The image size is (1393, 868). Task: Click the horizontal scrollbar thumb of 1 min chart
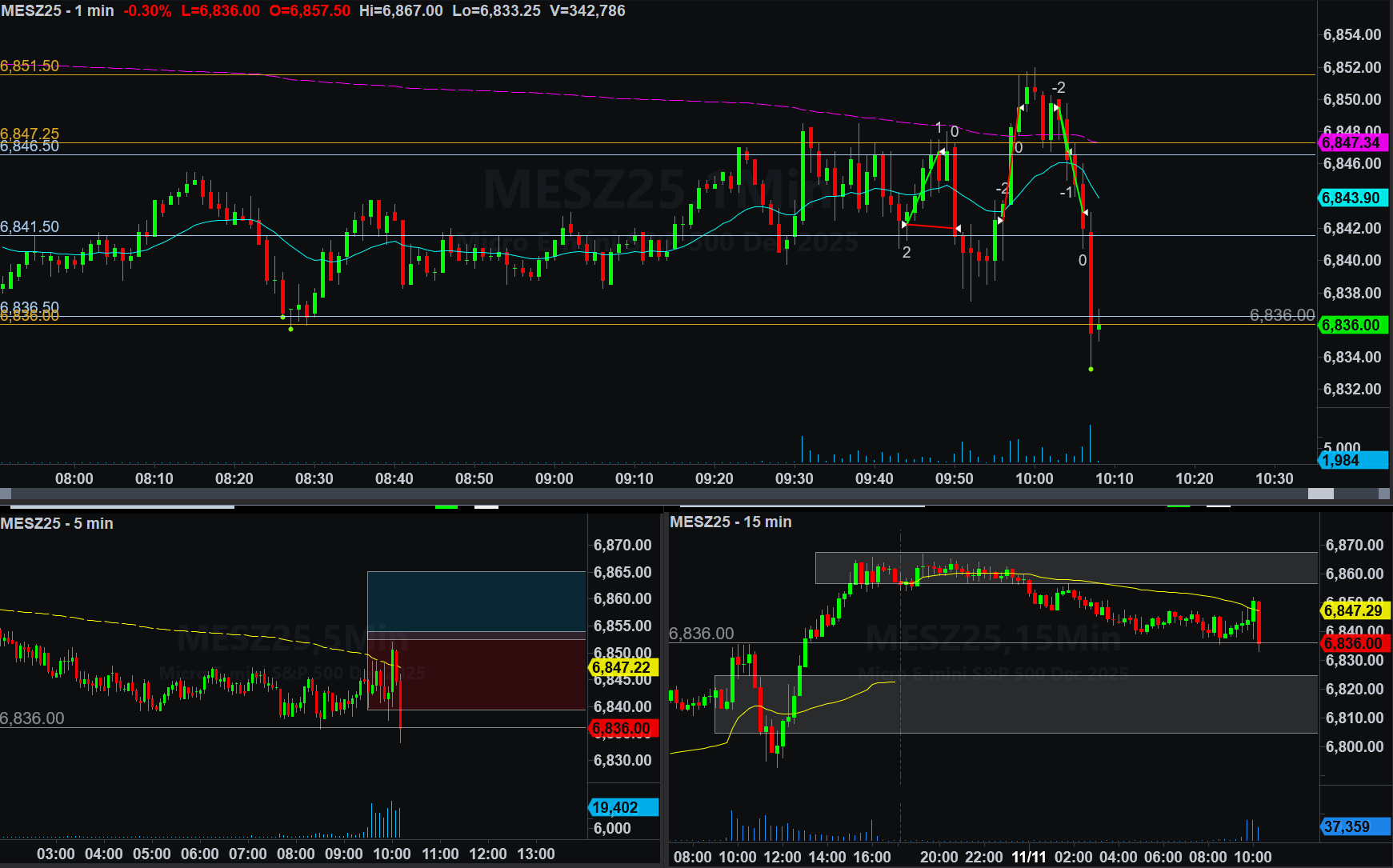click(x=1320, y=494)
